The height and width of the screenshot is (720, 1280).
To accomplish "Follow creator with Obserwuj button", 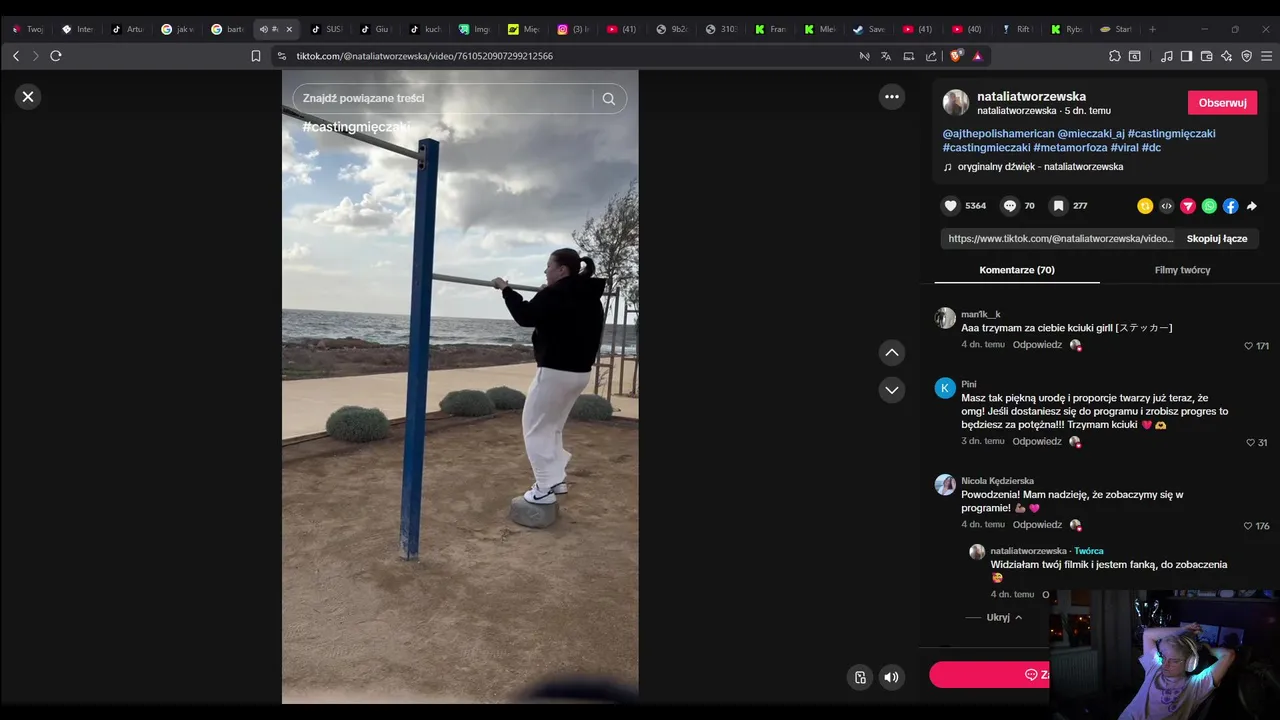I will coord(1222,103).
